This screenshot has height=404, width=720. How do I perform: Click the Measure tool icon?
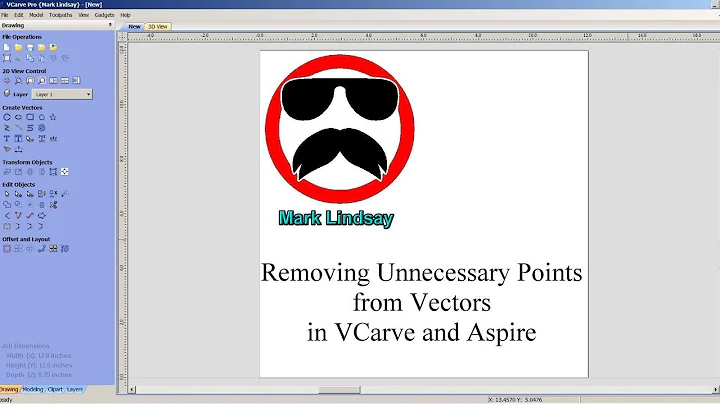point(65,194)
